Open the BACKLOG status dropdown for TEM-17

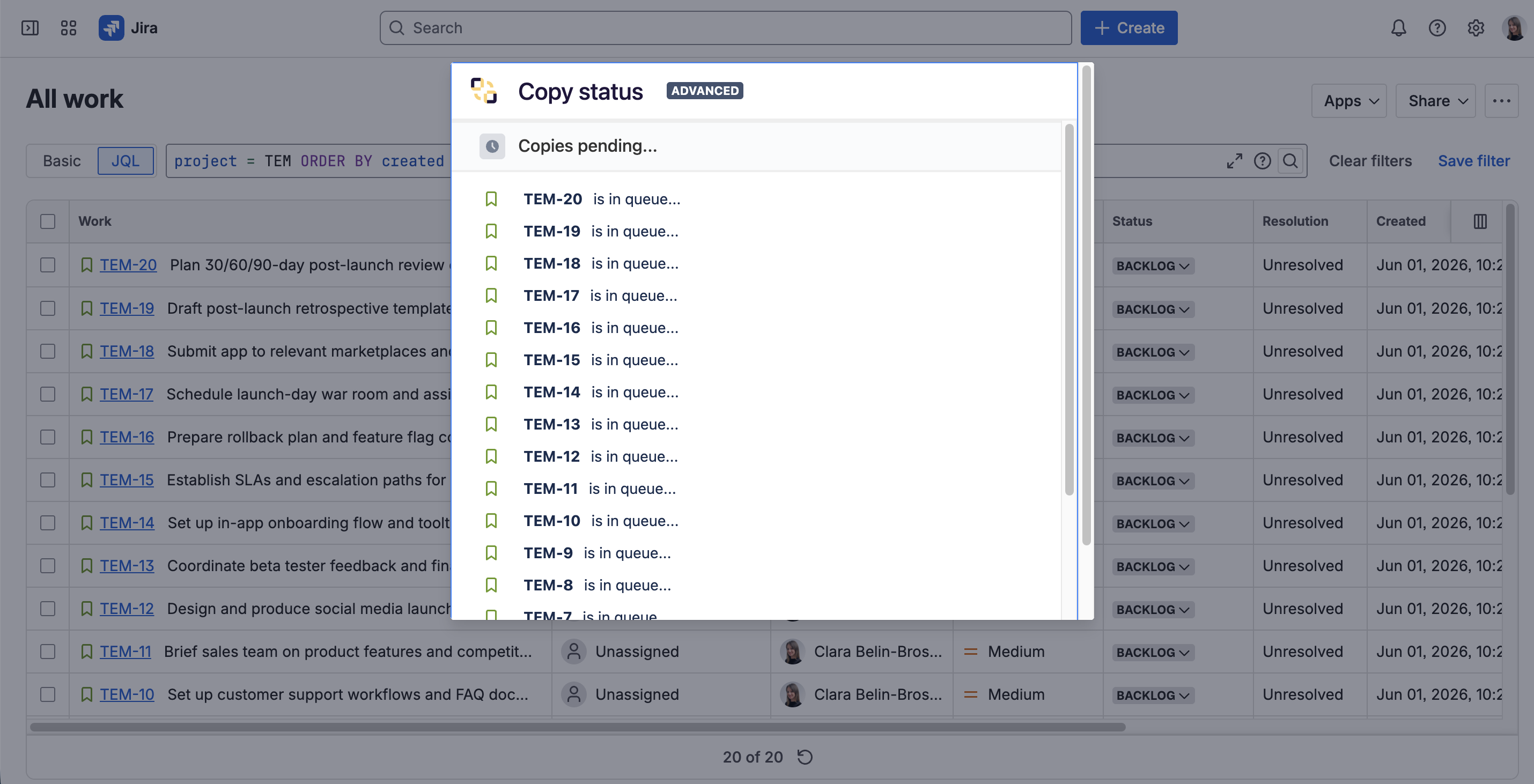coord(1153,395)
